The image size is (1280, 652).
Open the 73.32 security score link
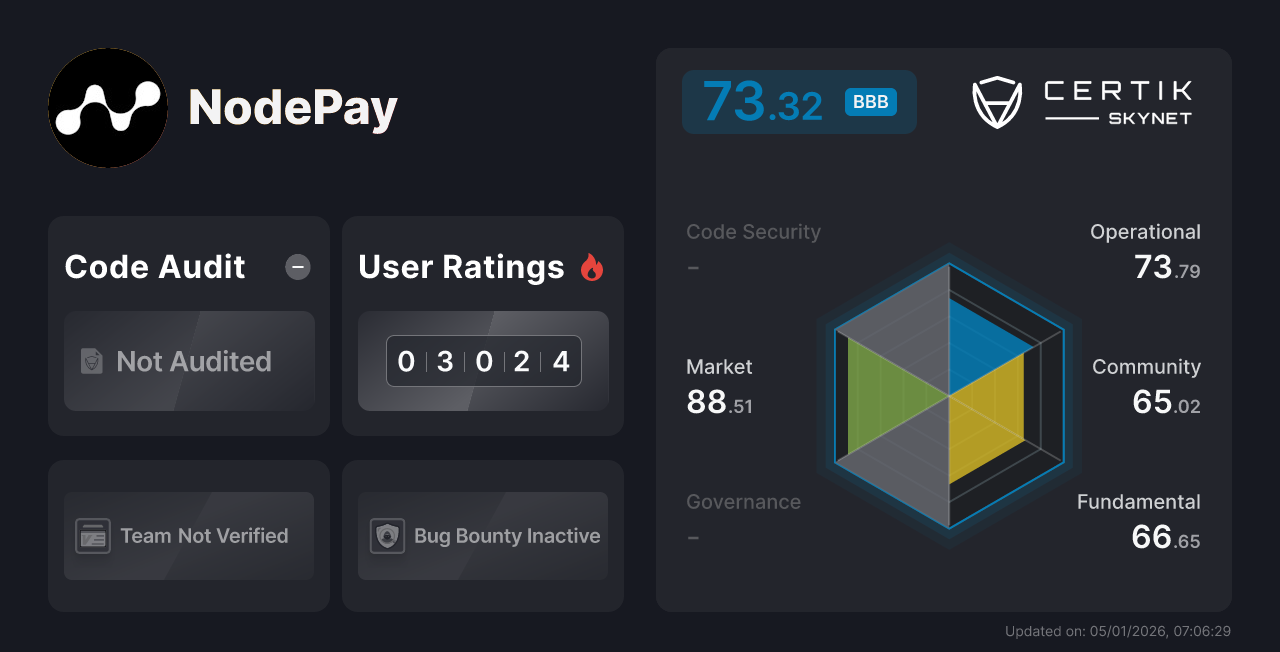click(762, 101)
